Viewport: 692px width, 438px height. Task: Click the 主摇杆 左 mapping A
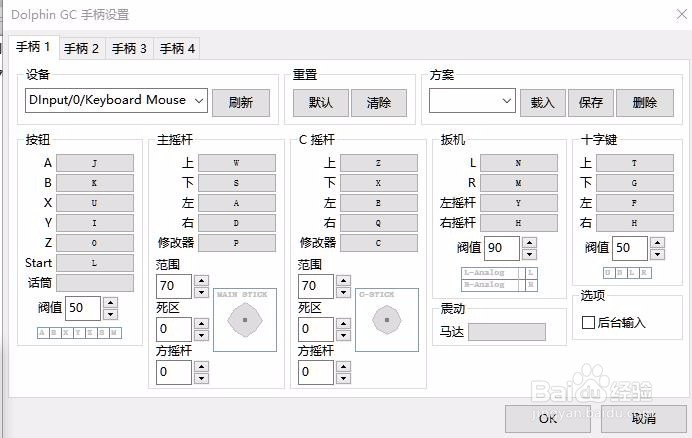pyautogui.click(x=237, y=203)
